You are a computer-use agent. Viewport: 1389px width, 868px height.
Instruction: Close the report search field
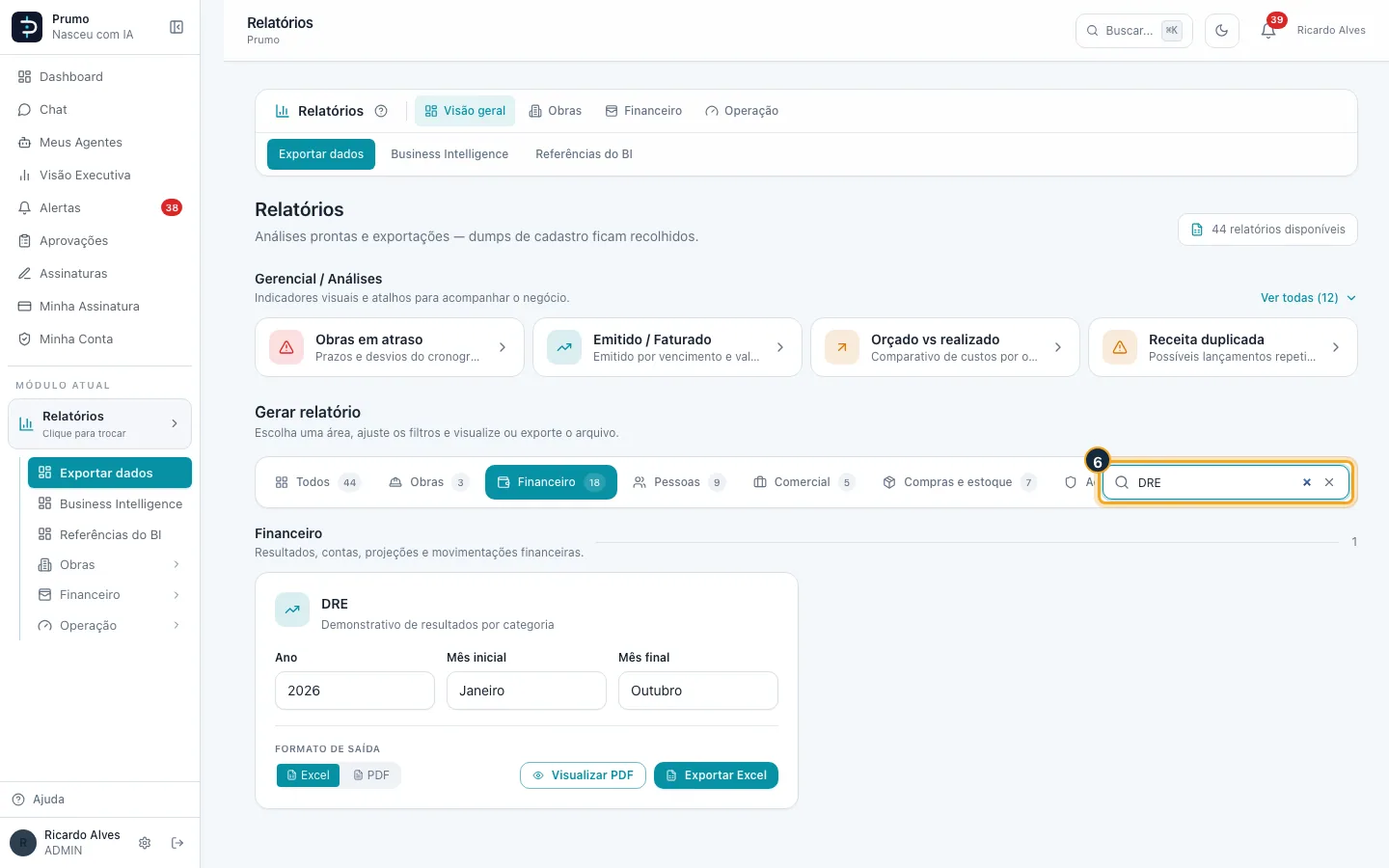[x=1329, y=482]
